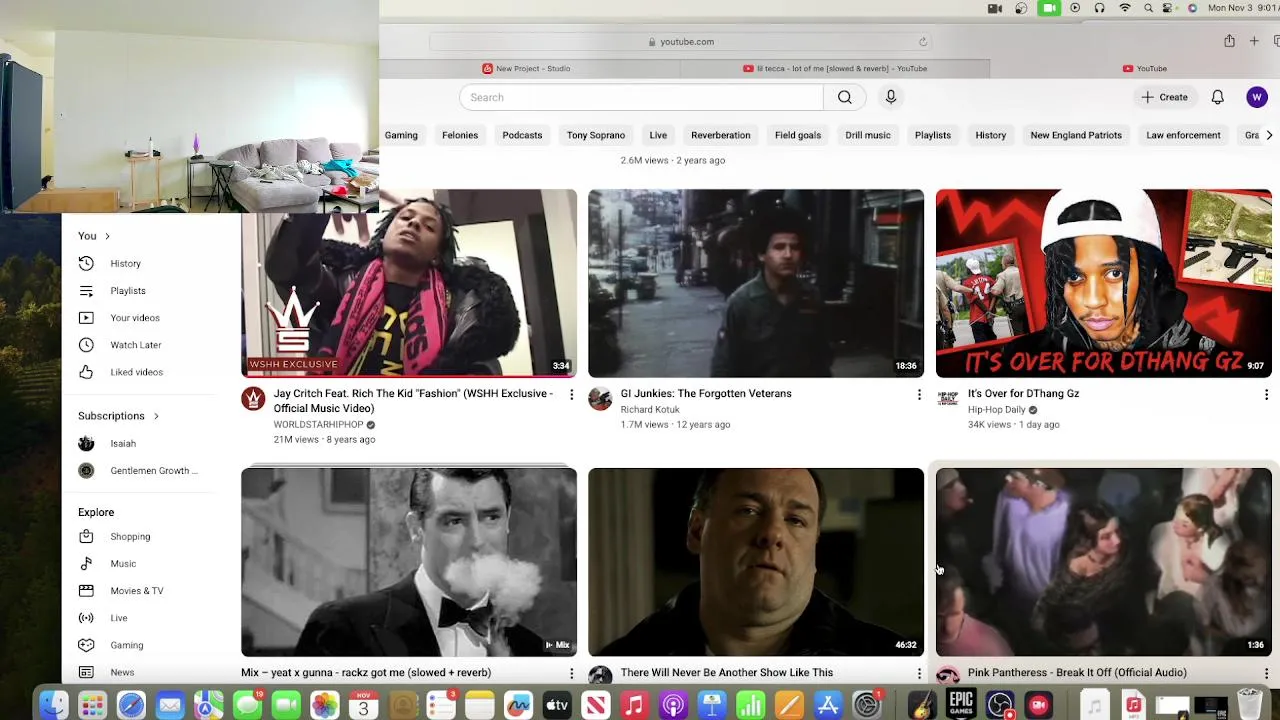Open Live in Explore
This screenshot has height=720, width=1280.
[118, 618]
